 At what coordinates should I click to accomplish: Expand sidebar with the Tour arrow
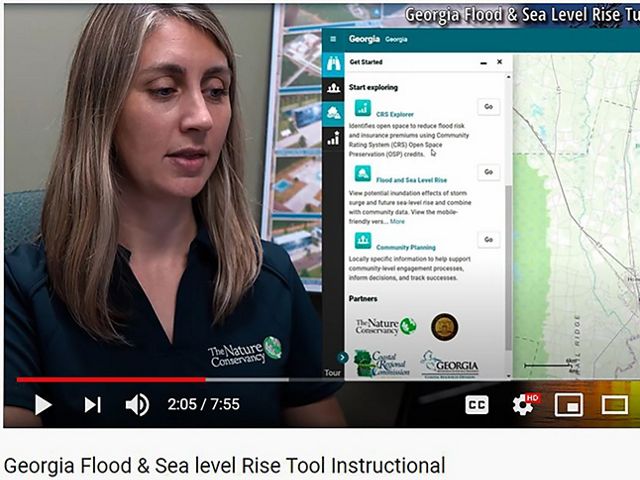tap(342, 358)
